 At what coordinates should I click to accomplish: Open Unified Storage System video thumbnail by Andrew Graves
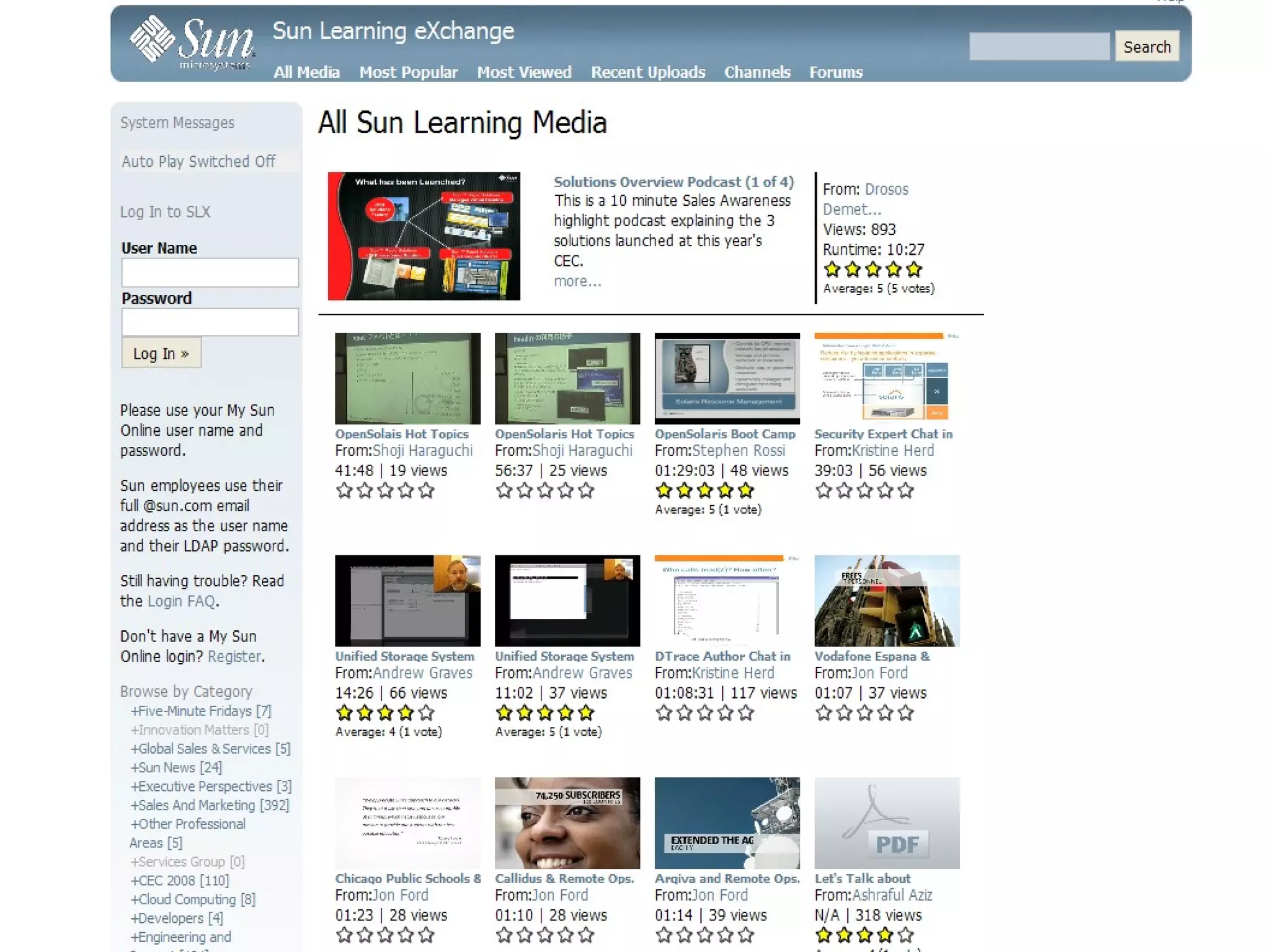pyautogui.click(x=407, y=601)
